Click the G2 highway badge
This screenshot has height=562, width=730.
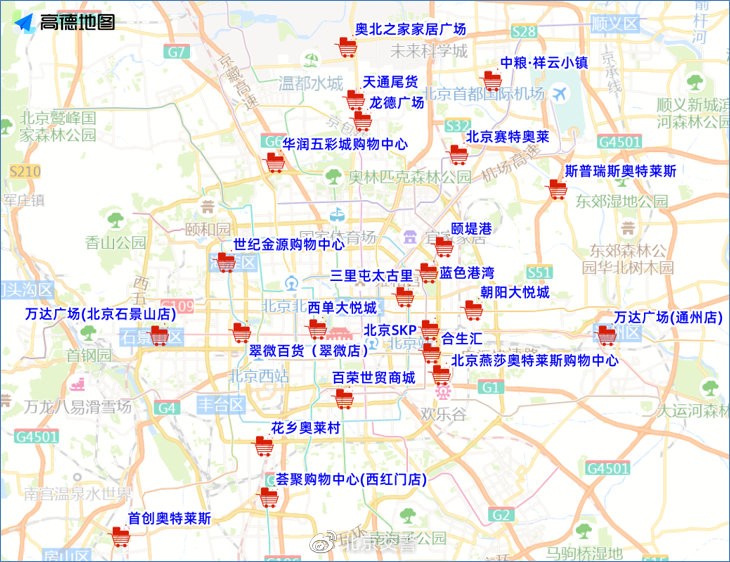(x=501, y=515)
